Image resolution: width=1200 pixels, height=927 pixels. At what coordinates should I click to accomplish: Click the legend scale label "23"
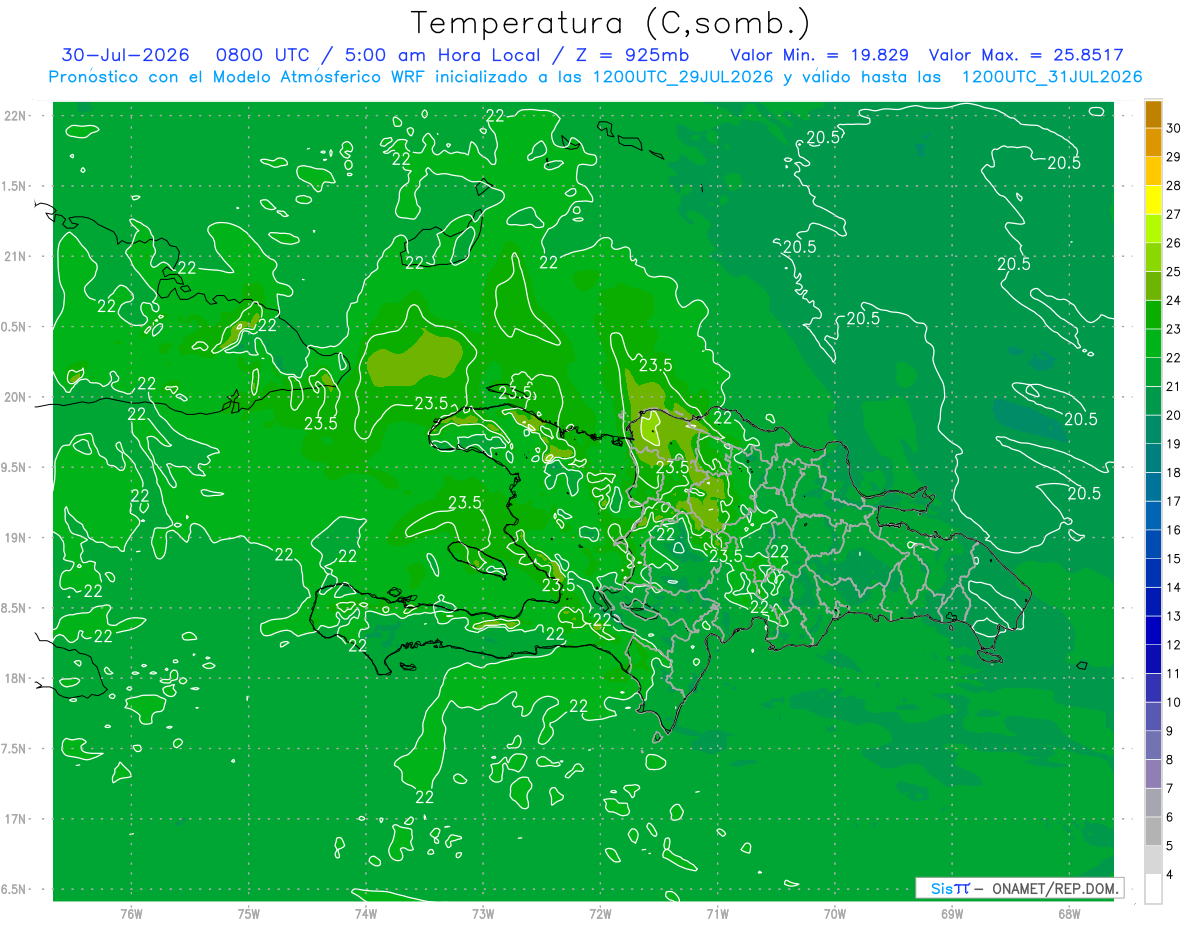(x=1174, y=328)
